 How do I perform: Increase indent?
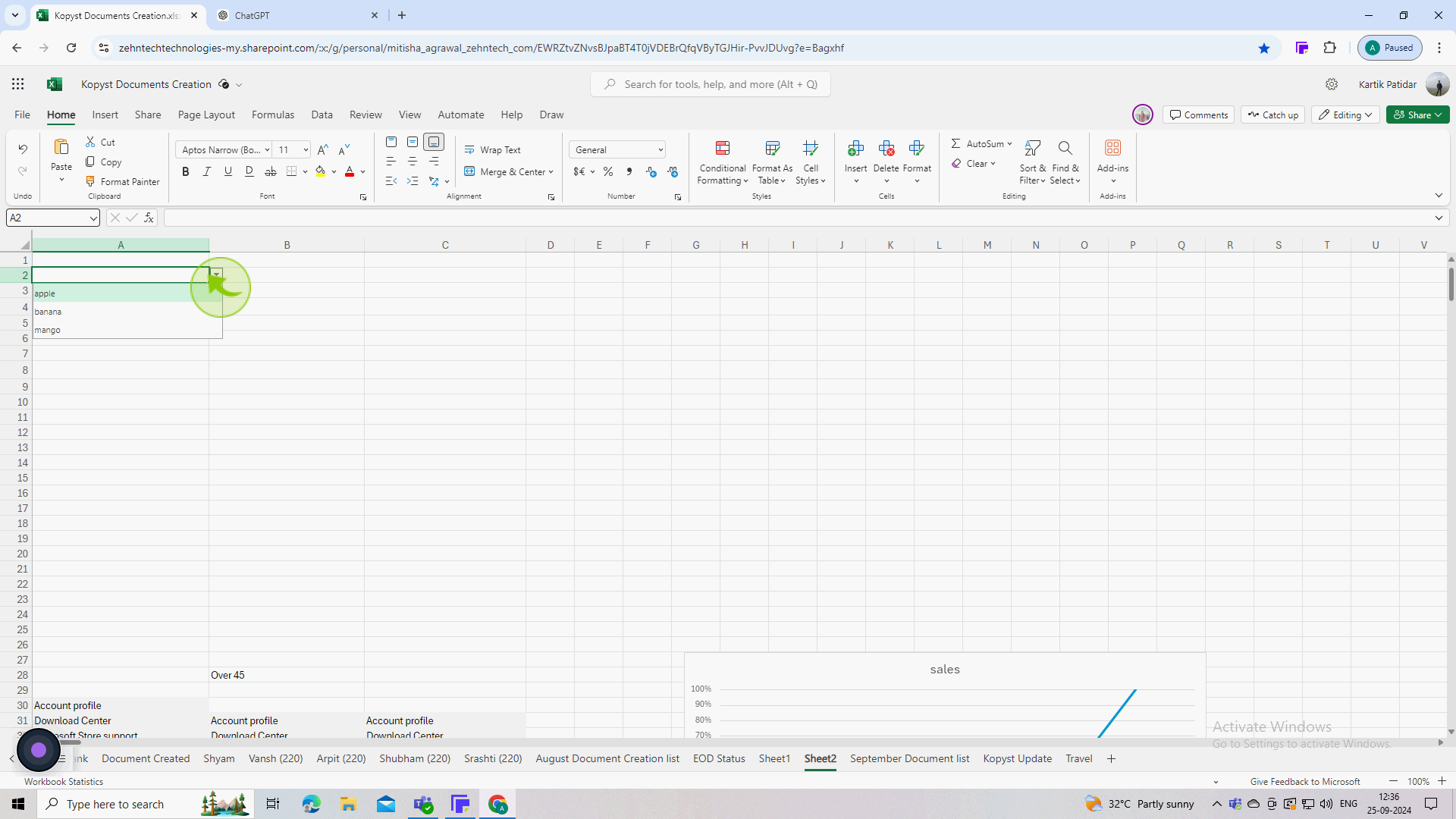[x=413, y=181]
